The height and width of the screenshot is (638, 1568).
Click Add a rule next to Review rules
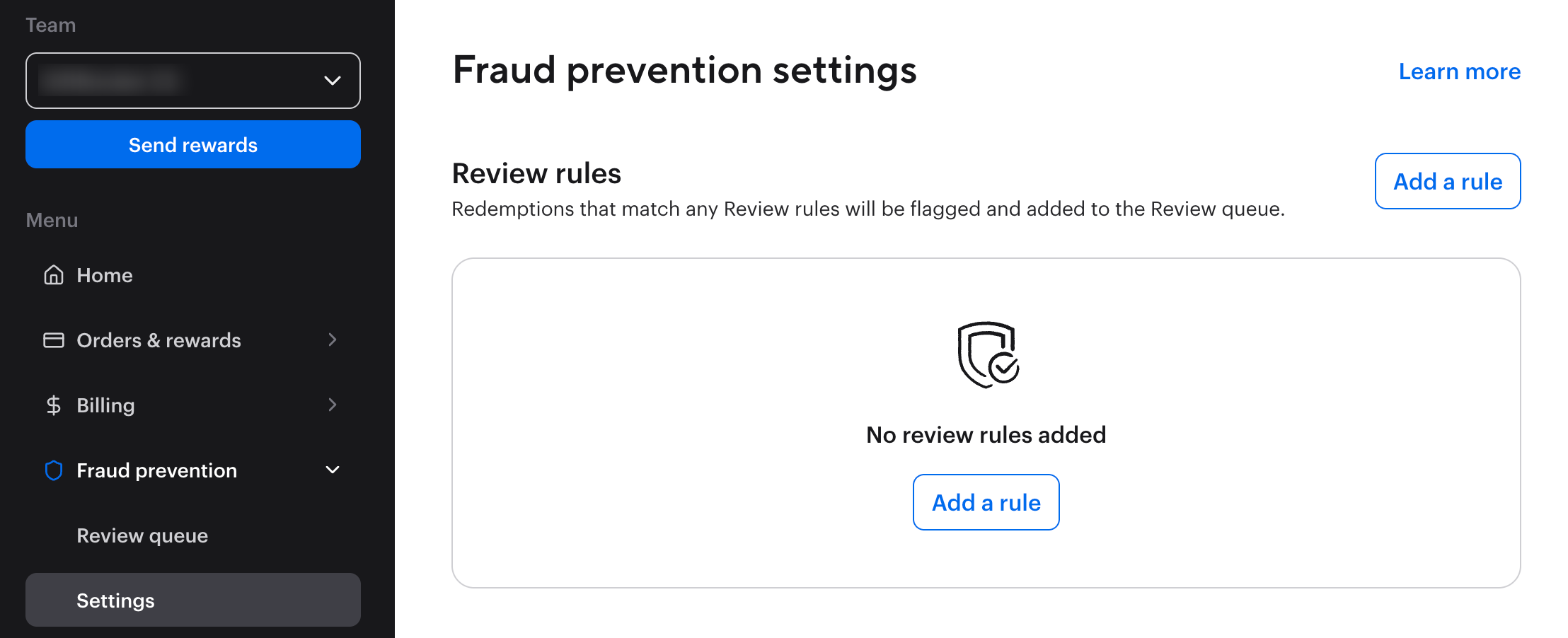pyautogui.click(x=1447, y=181)
